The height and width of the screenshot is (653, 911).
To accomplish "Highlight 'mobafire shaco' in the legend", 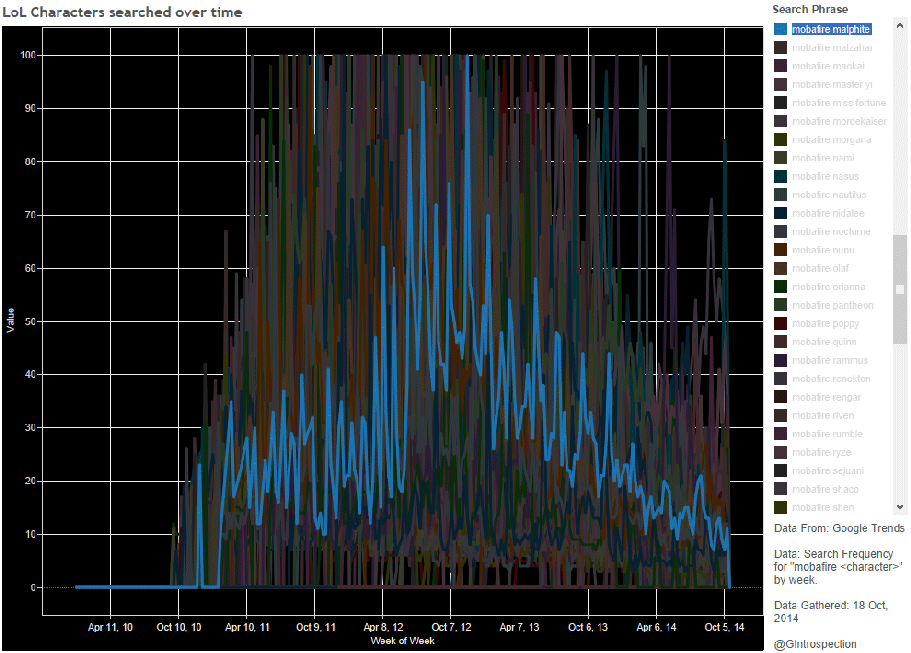I will (825, 489).
